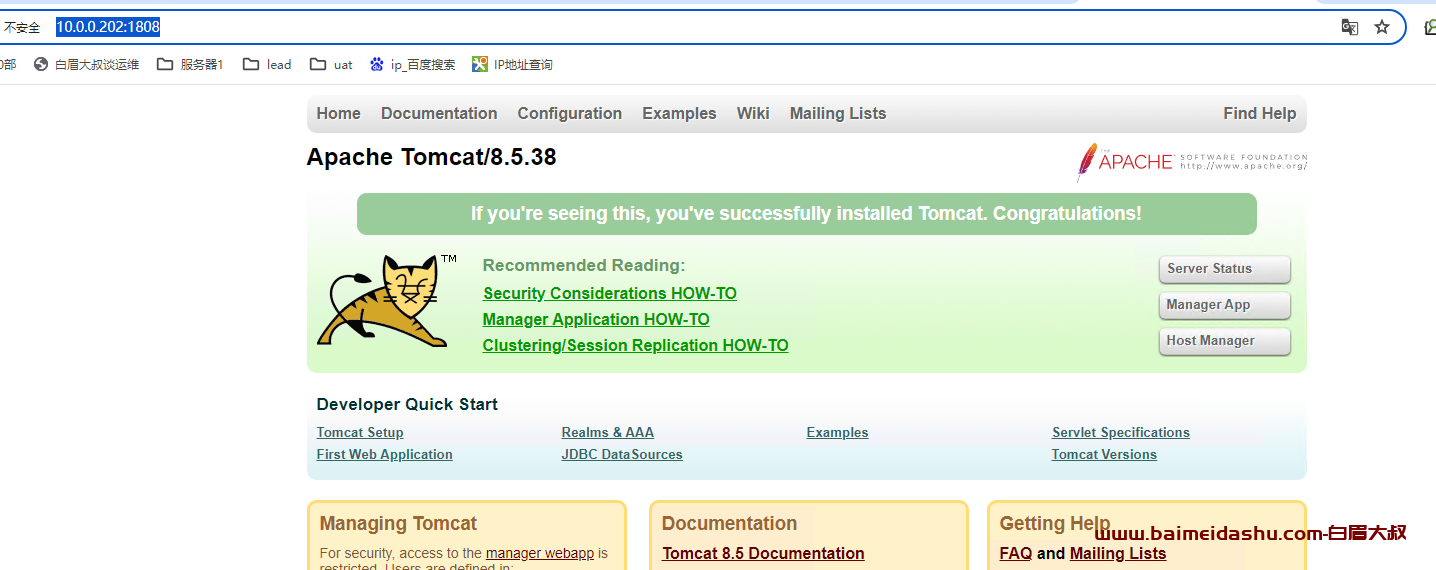
Task: Click the Apache Software Foundation logo
Action: coord(1191,161)
